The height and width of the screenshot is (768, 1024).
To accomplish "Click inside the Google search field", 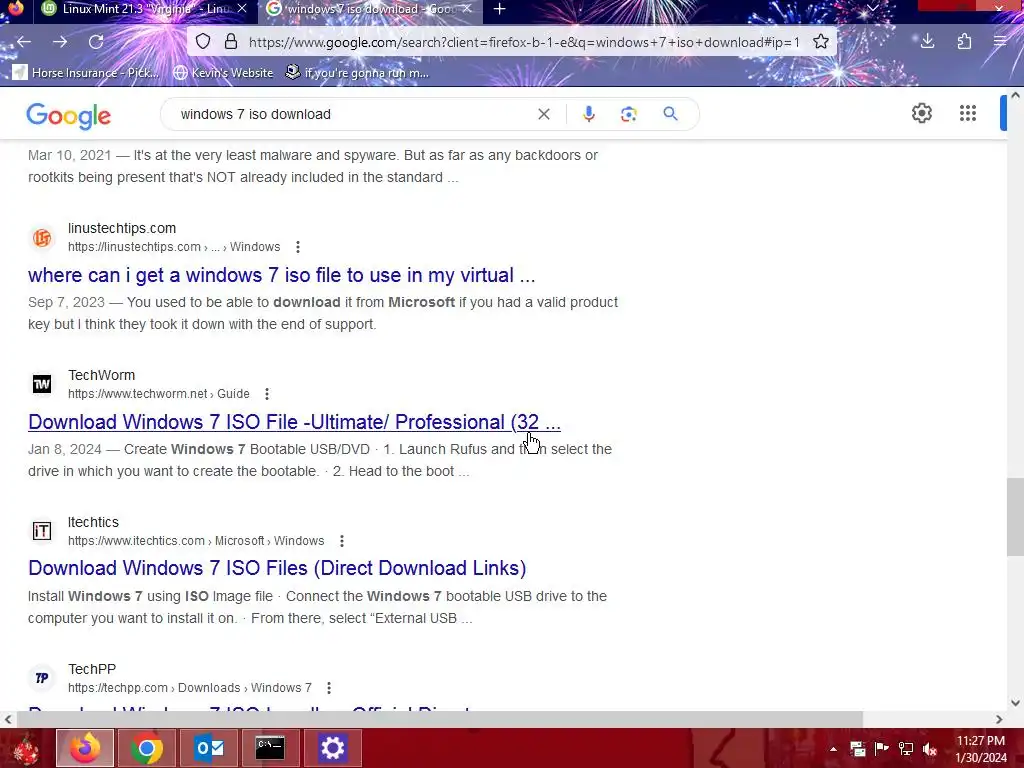I will tap(353, 114).
